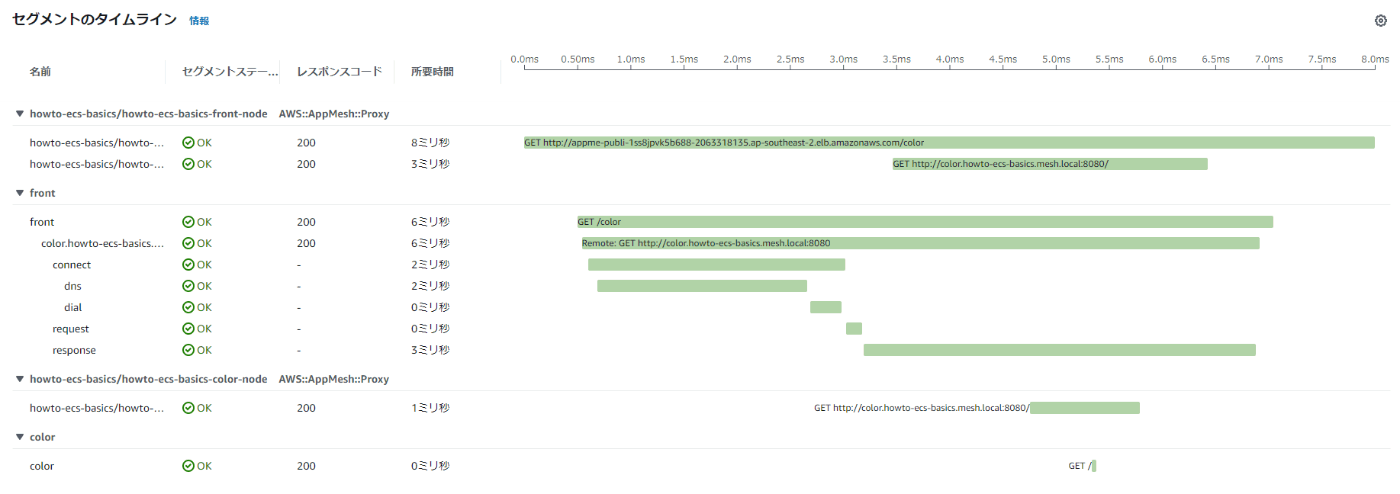Click the 4.0ms tick label on the scale
Viewport: 1400px width, 494px height.
pos(949,59)
